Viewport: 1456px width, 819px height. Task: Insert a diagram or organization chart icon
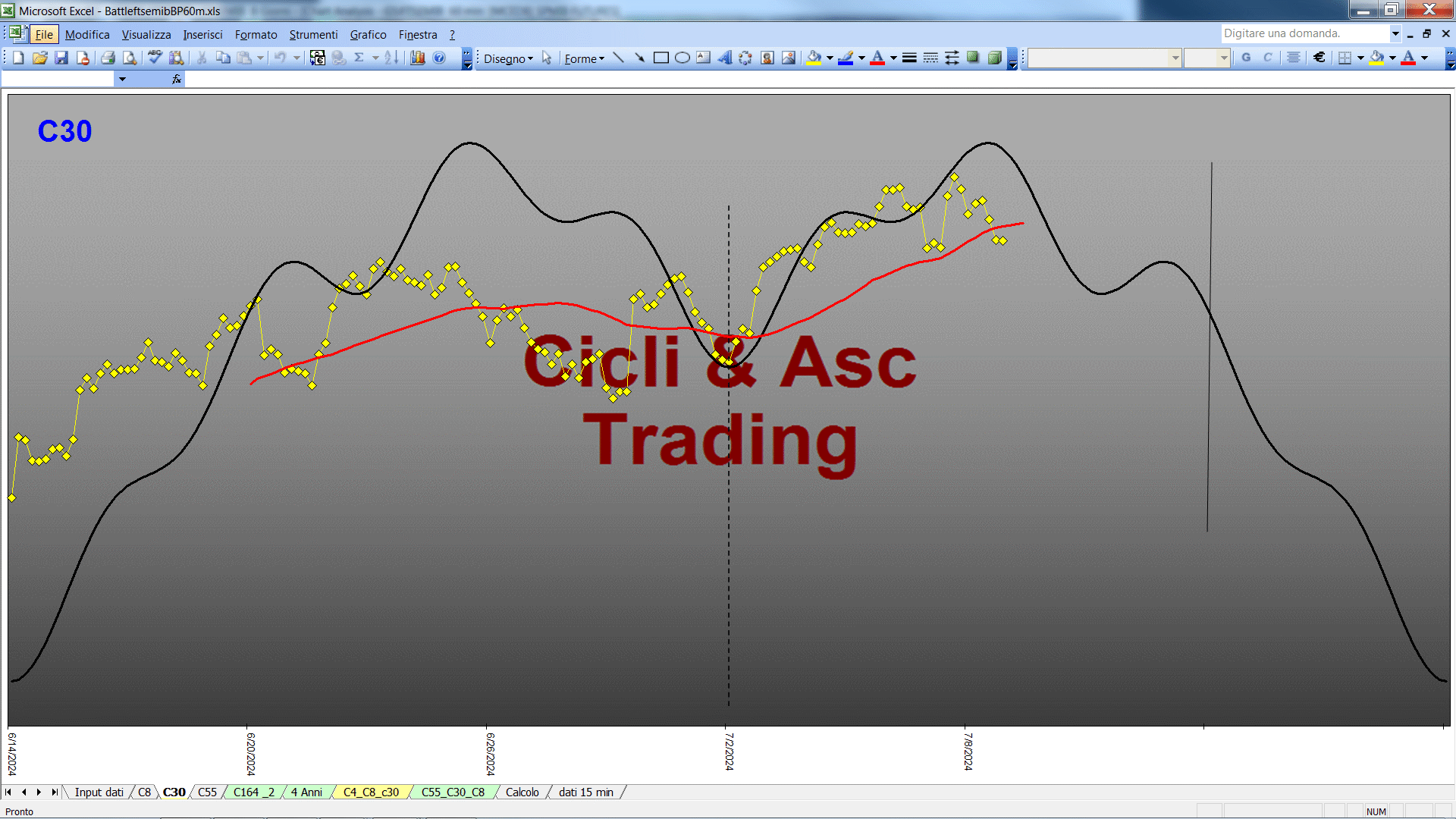click(746, 58)
